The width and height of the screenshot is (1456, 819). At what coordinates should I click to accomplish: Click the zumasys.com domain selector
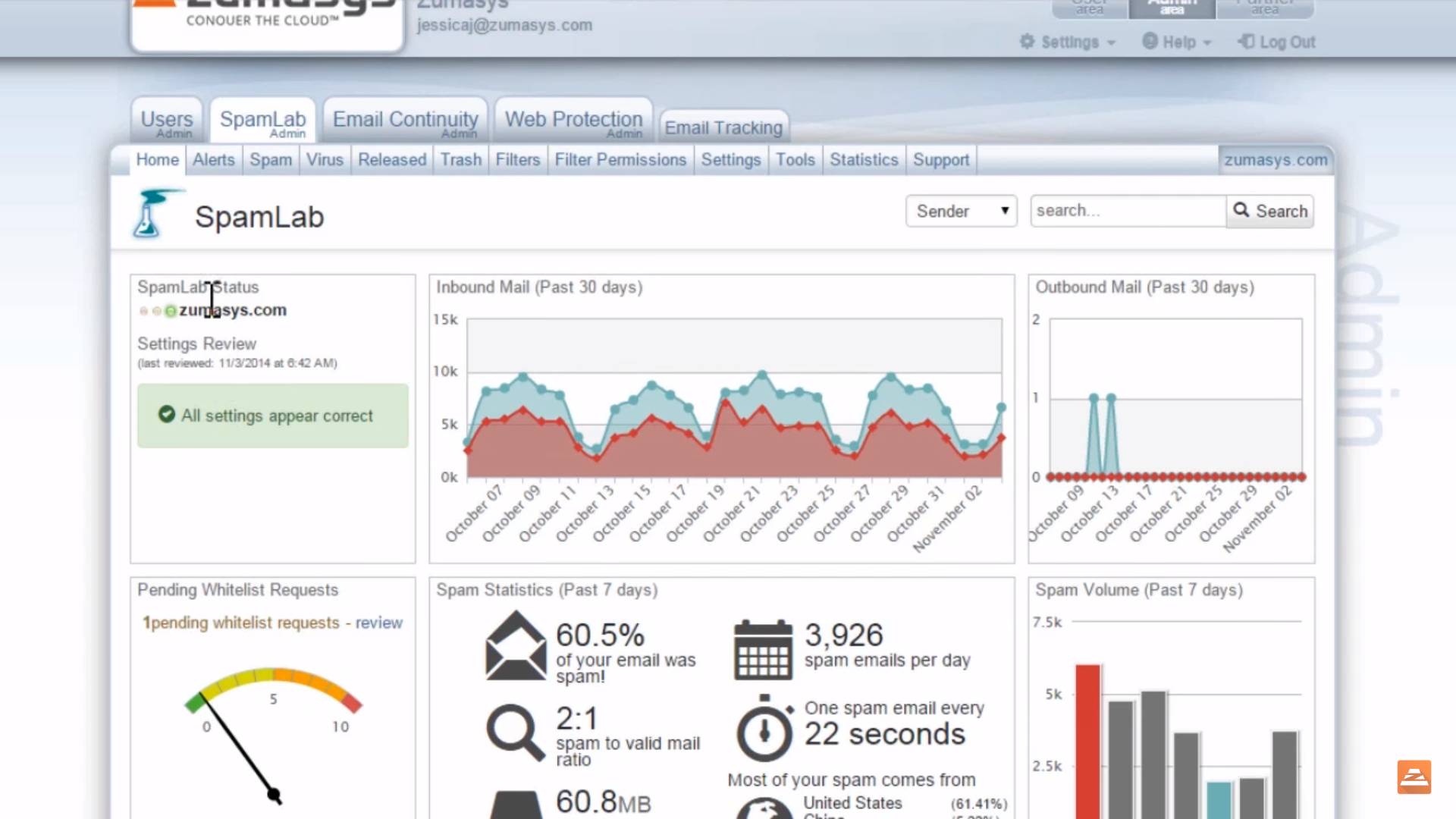point(1276,160)
